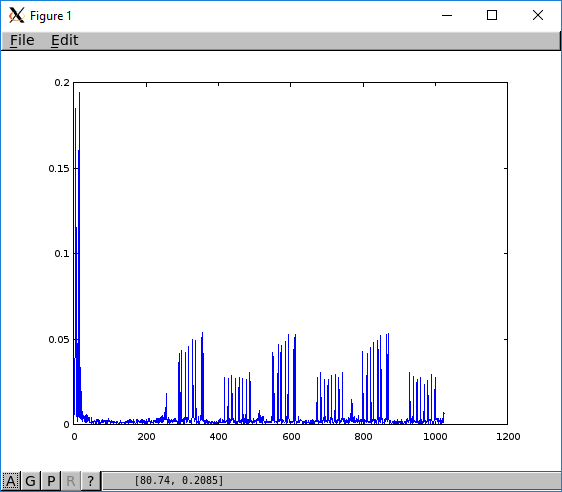The height and width of the screenshot is (492, 562).
Task: Click the Figure 1 title text
Action: tap(51, 16)
